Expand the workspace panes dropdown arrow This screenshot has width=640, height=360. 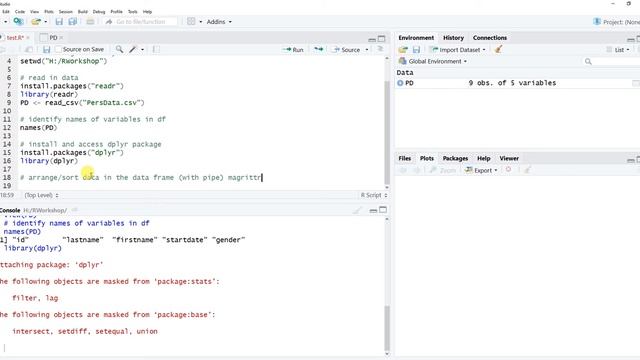tap(200, 22)
